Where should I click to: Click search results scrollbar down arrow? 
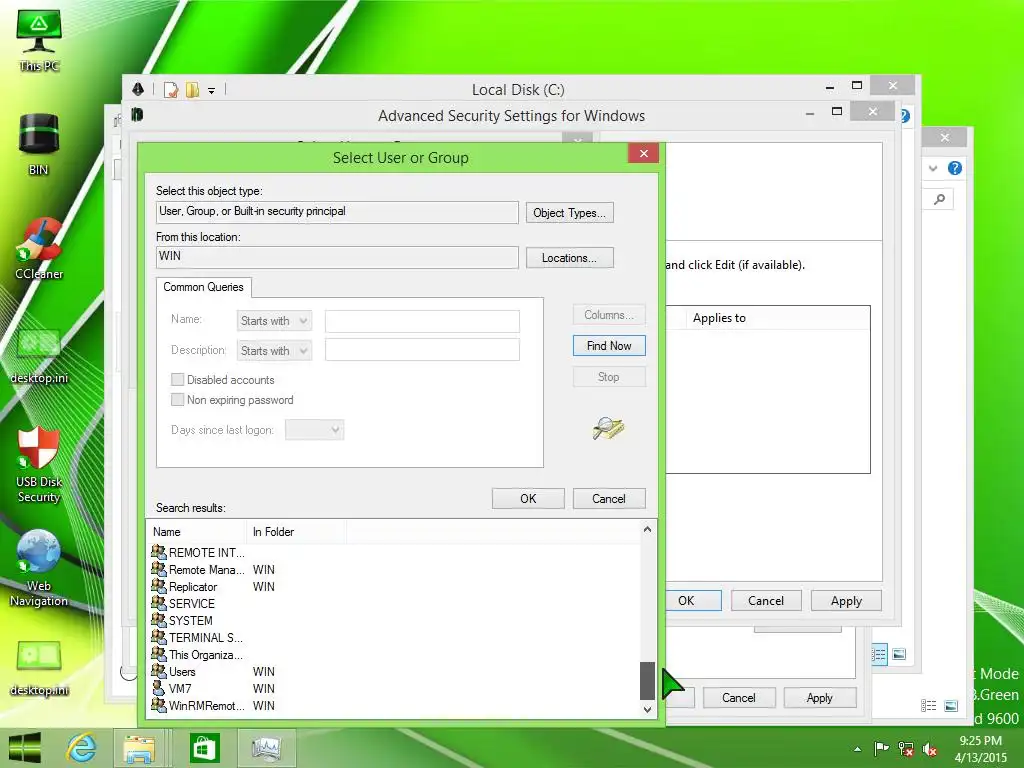point(647,709)
